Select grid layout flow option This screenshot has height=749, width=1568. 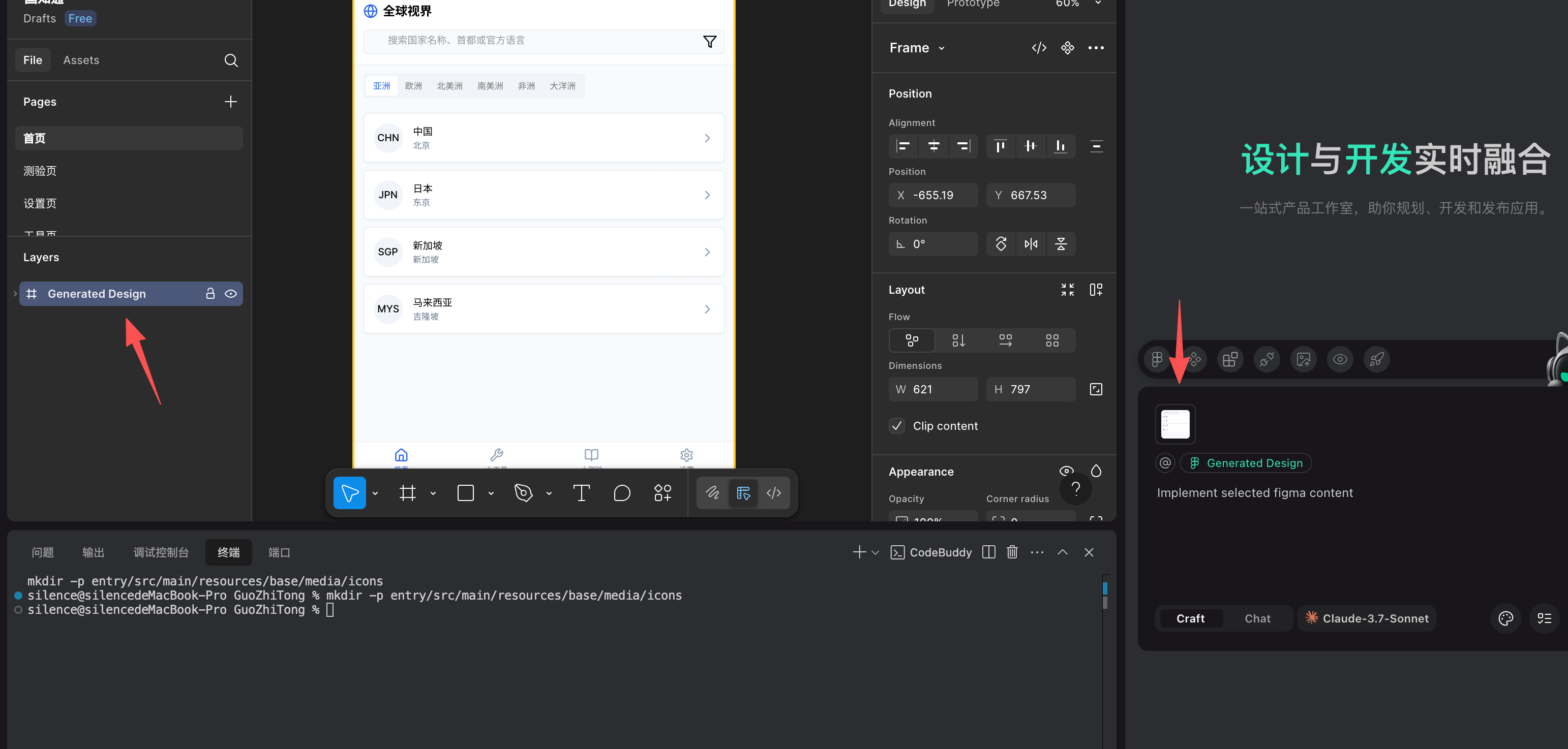[1052, 341]
